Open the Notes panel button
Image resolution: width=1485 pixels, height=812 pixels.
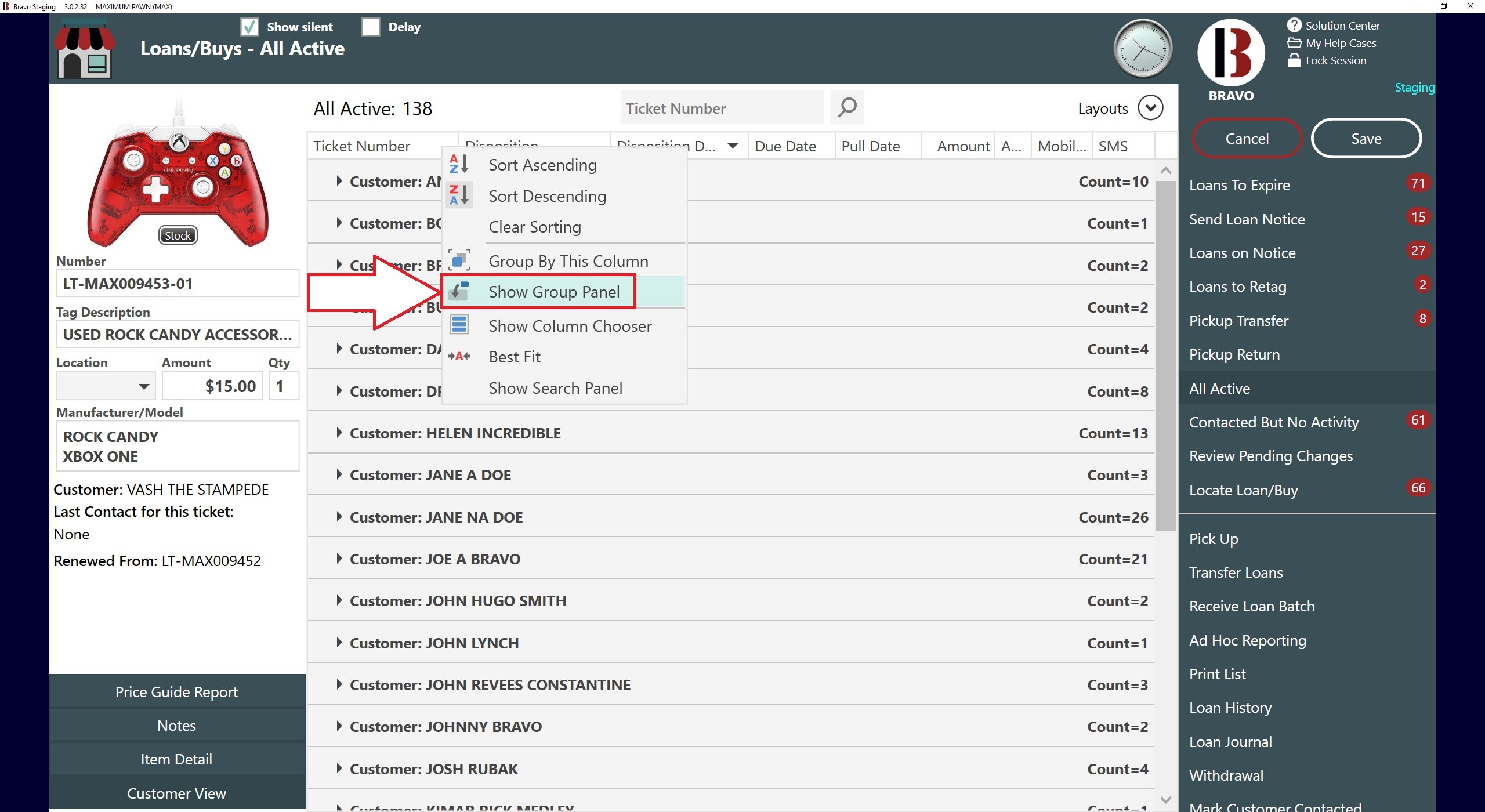[177, 725]
